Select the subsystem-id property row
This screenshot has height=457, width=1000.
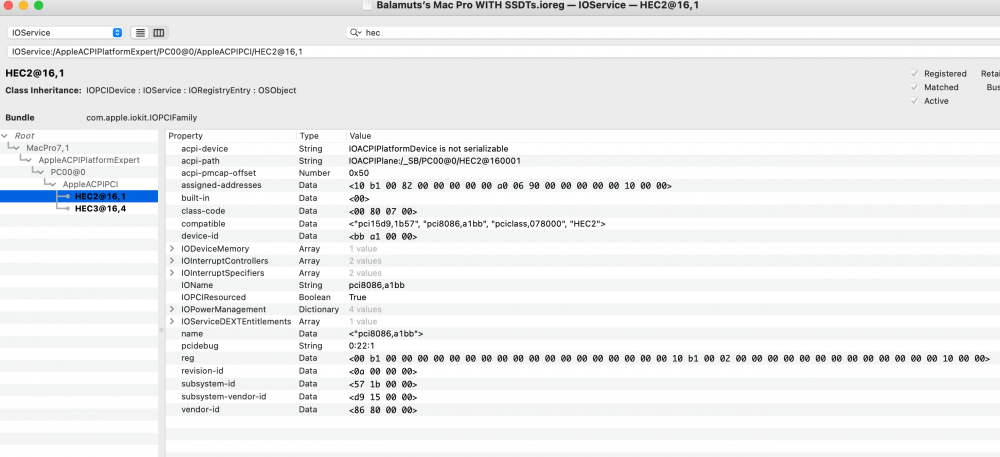point(583,384)
